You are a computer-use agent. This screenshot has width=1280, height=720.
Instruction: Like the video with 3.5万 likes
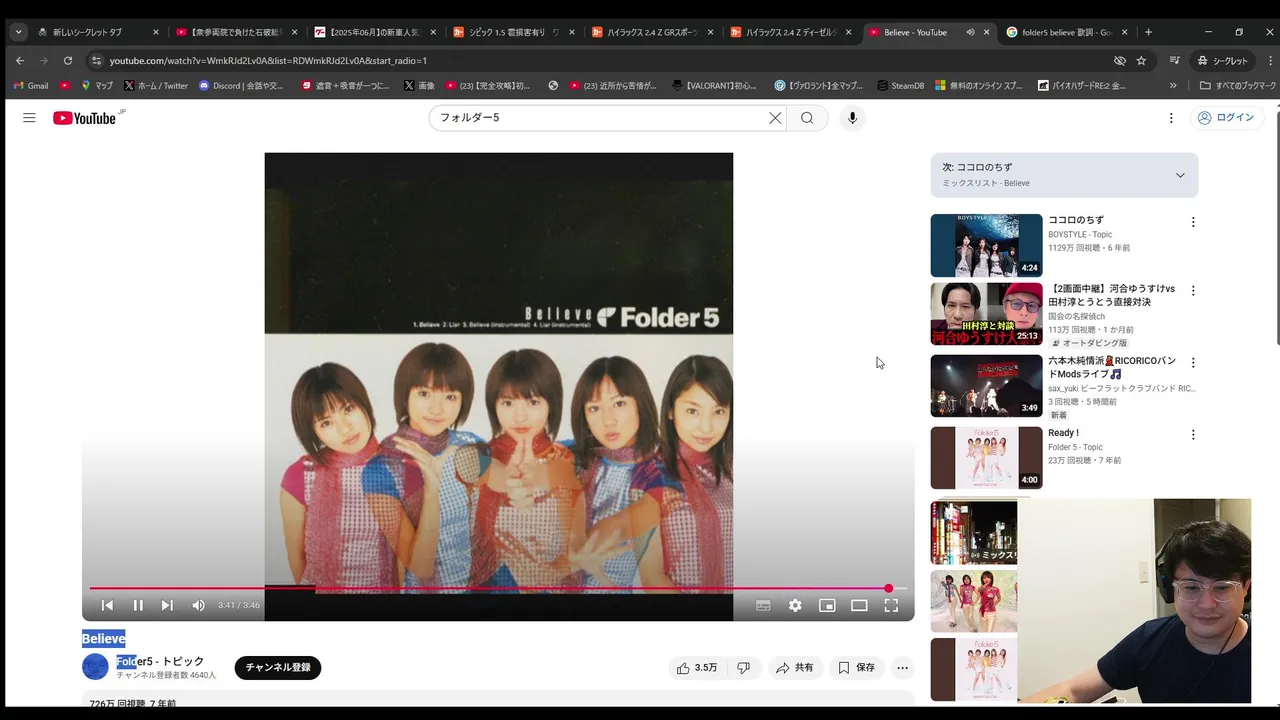(697, 667)
